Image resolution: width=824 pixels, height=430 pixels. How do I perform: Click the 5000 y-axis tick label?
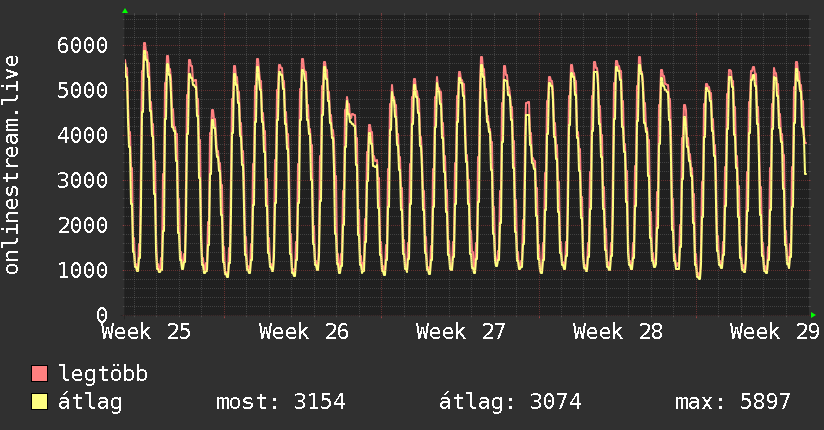[83, 90]
